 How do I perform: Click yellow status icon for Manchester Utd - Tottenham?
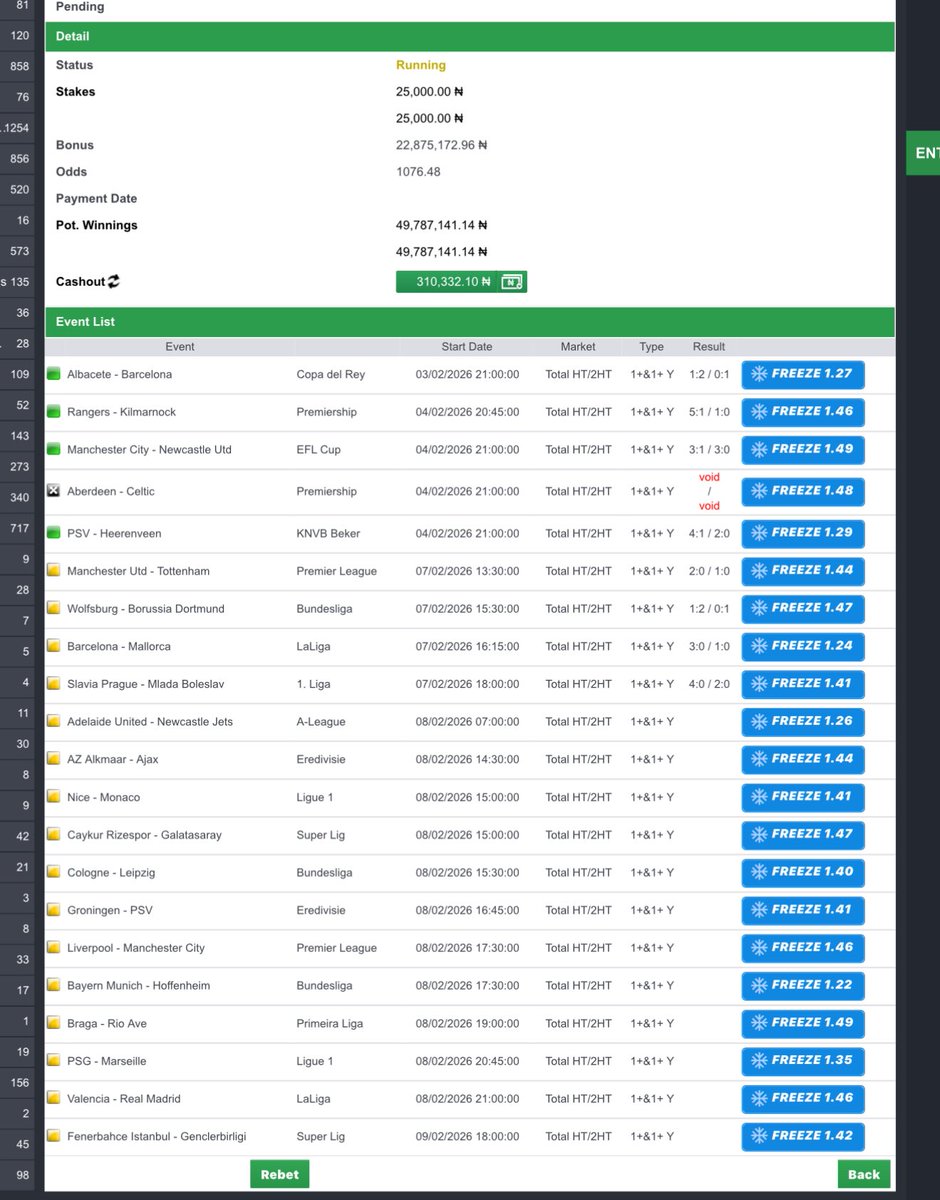click(54, 571)
